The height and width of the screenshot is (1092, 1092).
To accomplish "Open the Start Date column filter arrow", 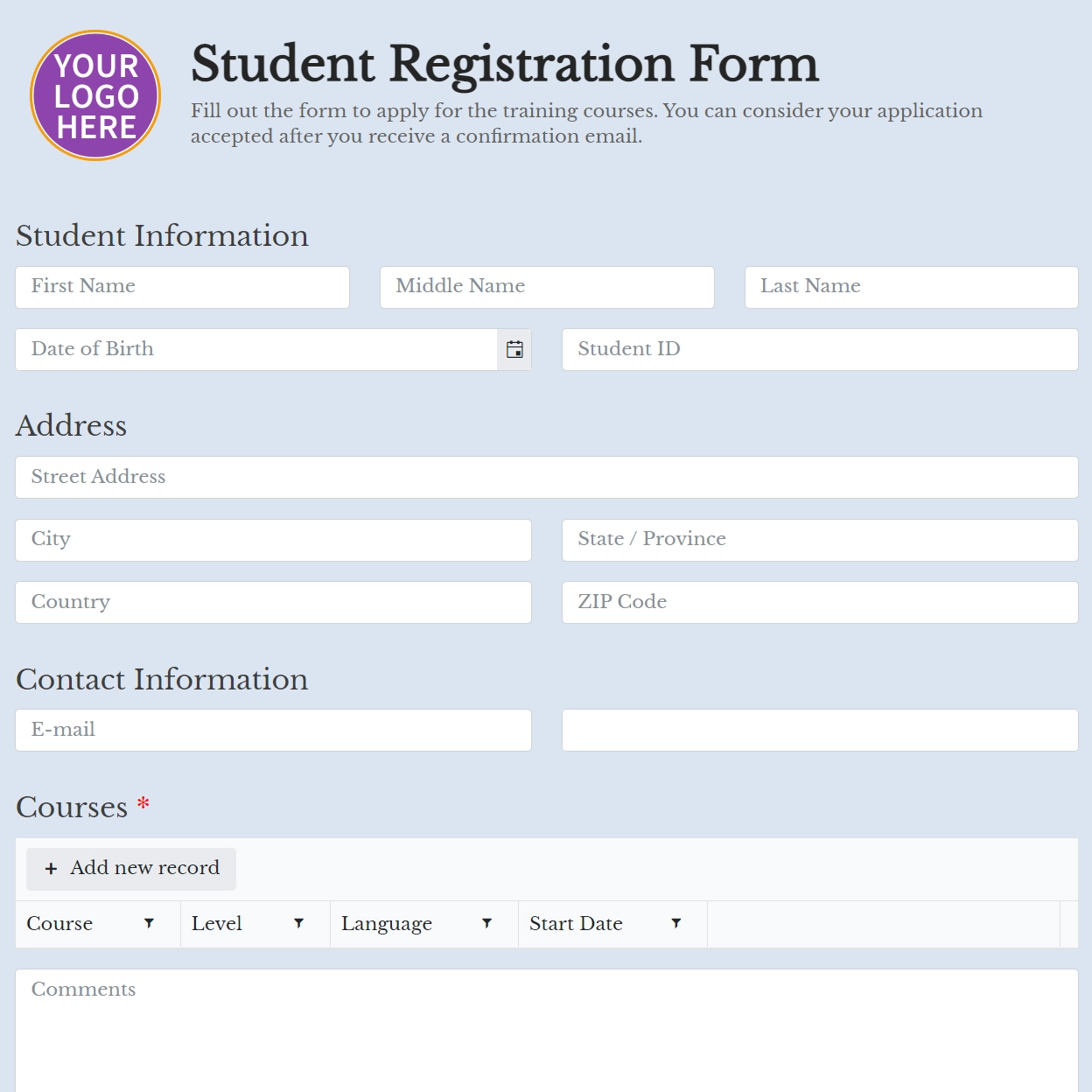I will pyautogui.click(x=675, y=923).
